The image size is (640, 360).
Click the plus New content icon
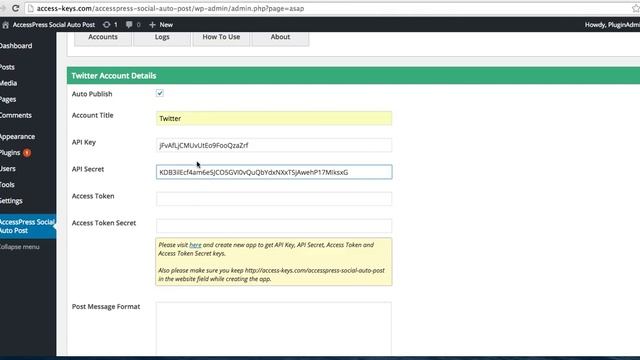[x=152, y=25]
